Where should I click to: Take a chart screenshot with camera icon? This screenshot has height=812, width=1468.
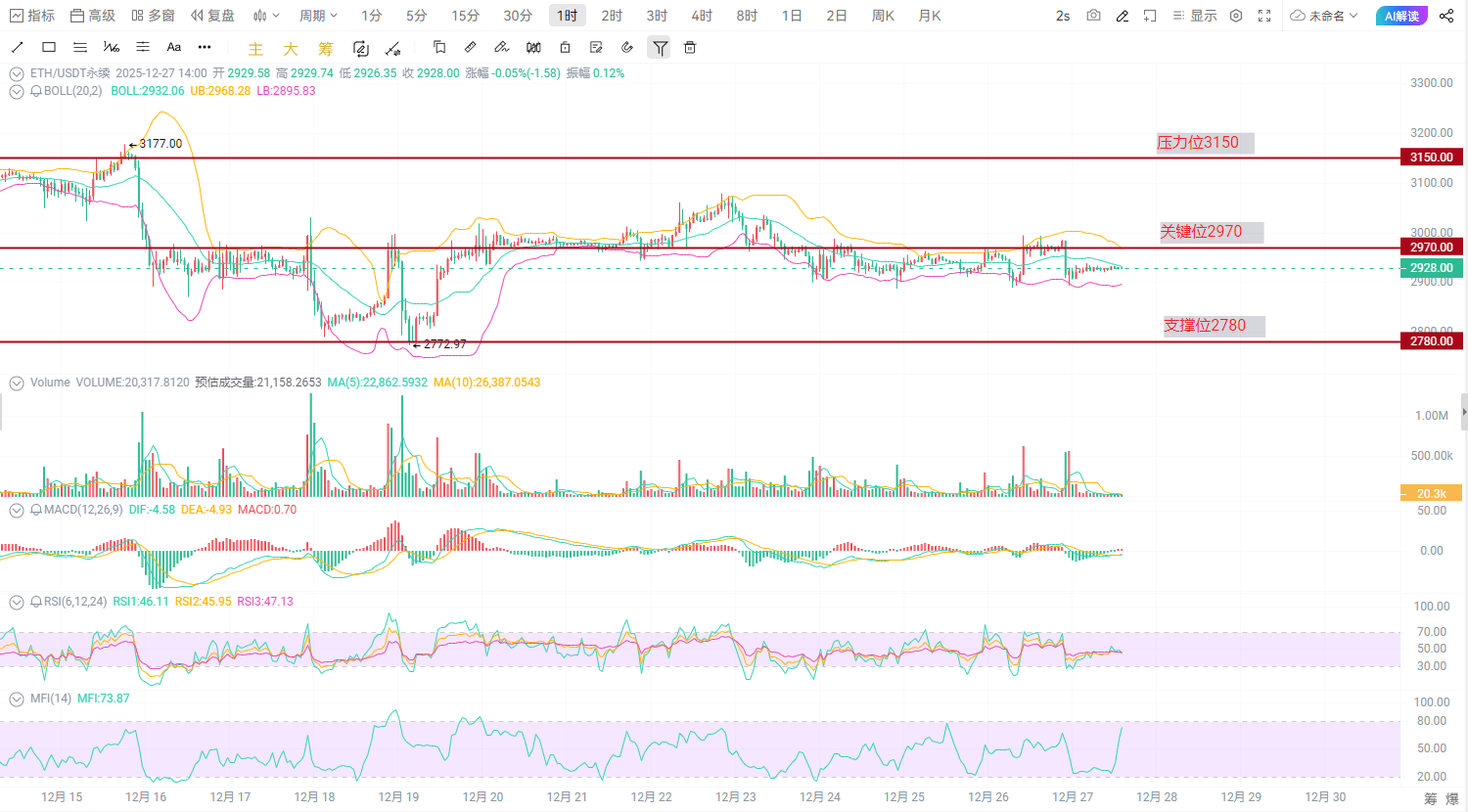coord(1093,16)
